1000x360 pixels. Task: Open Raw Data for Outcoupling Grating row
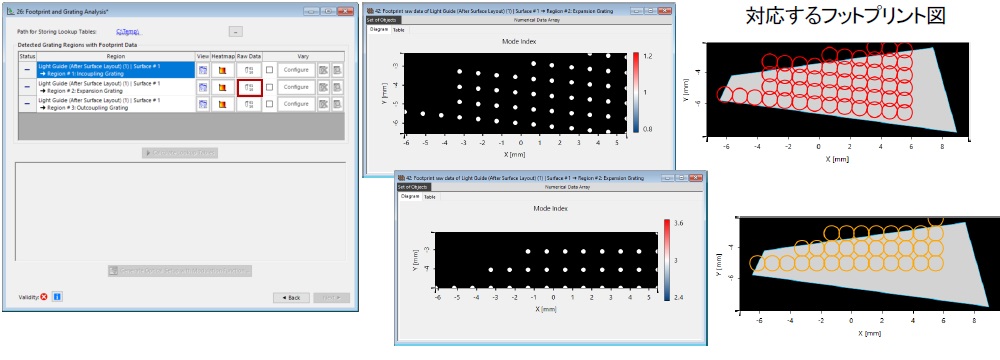(249, 104)
